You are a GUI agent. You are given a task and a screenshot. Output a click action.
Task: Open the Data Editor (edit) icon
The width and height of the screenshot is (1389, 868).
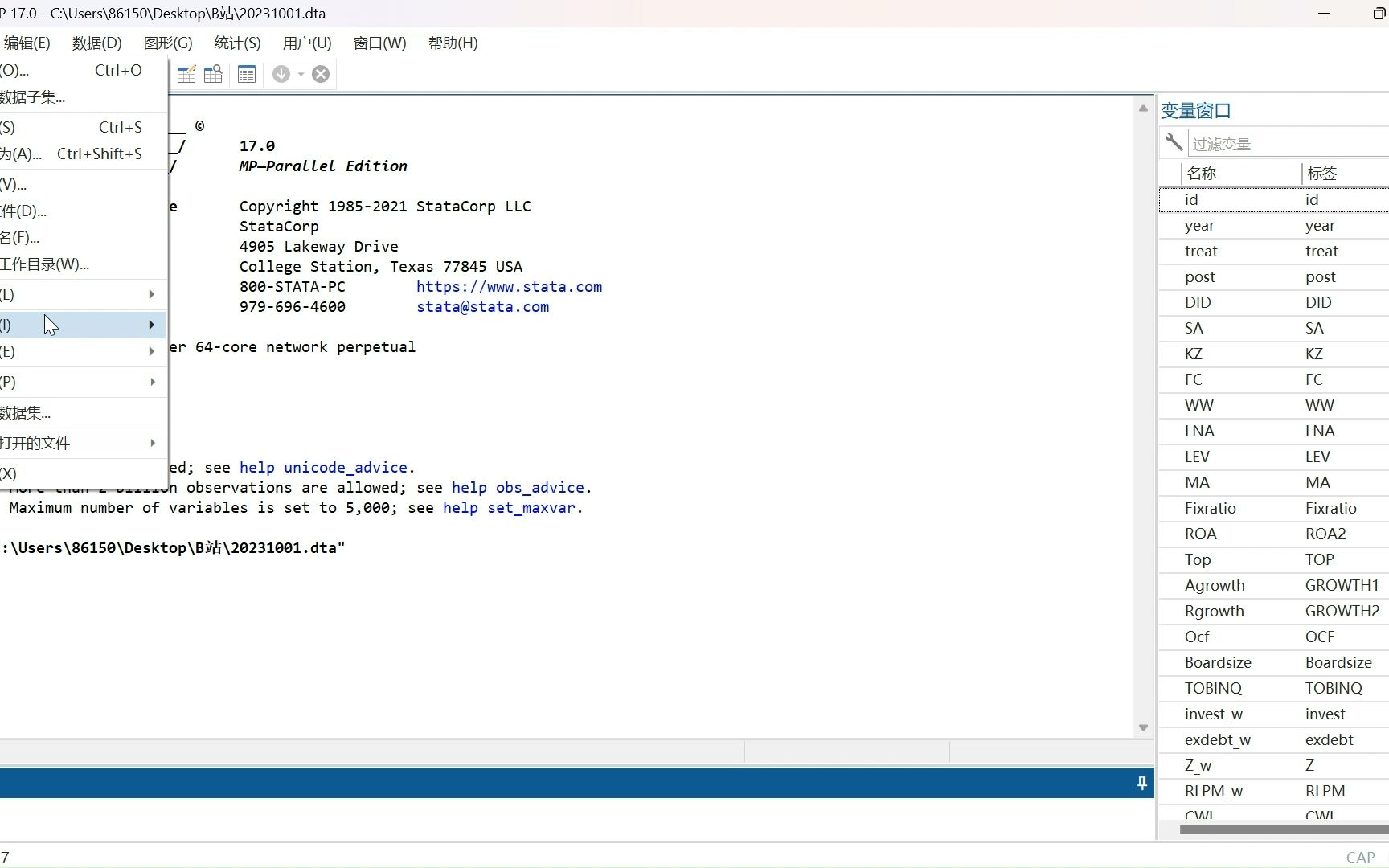point(186,74)
